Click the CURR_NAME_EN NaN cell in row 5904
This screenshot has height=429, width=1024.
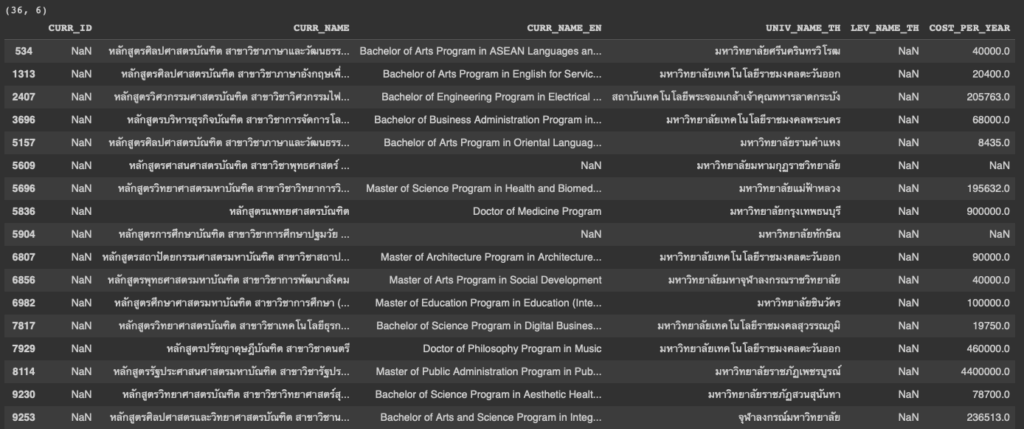(x=591, y=233)
